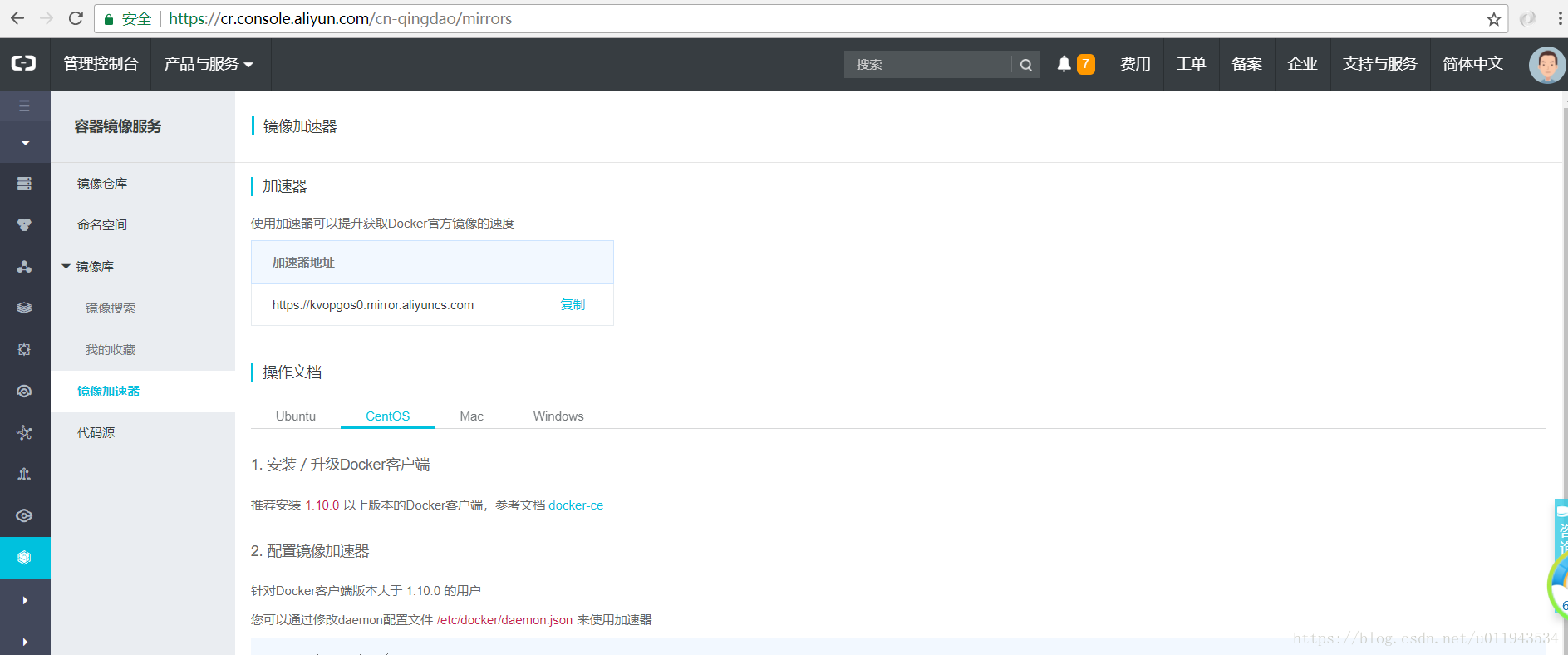The image size is (1568, 655).
Task: Open the 支持与服务 menu
Action: (x=1379, y=64)
